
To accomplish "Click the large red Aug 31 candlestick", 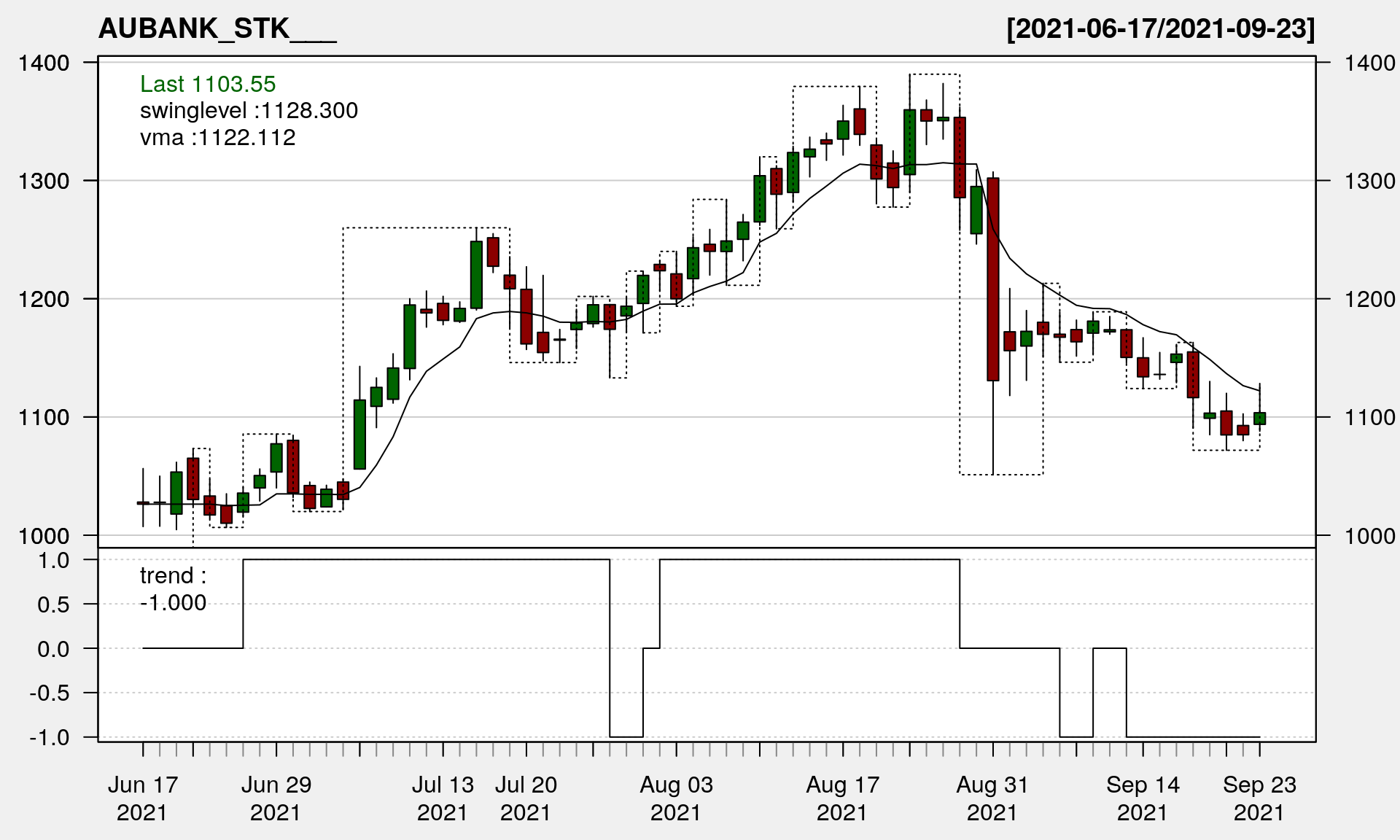I will (992, 279).
